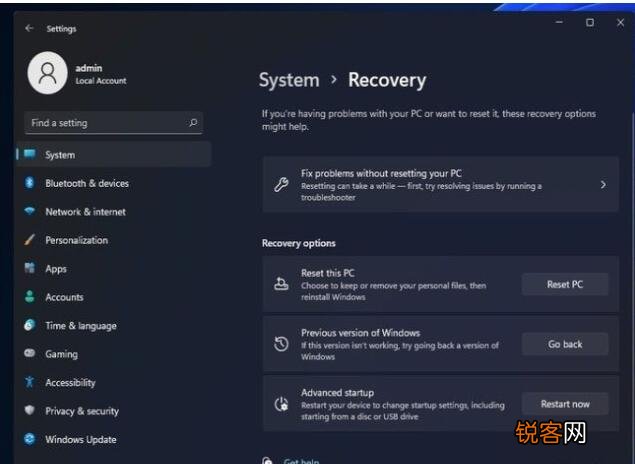
Task: Click the Reset PC button
Action: coord(565,284)
